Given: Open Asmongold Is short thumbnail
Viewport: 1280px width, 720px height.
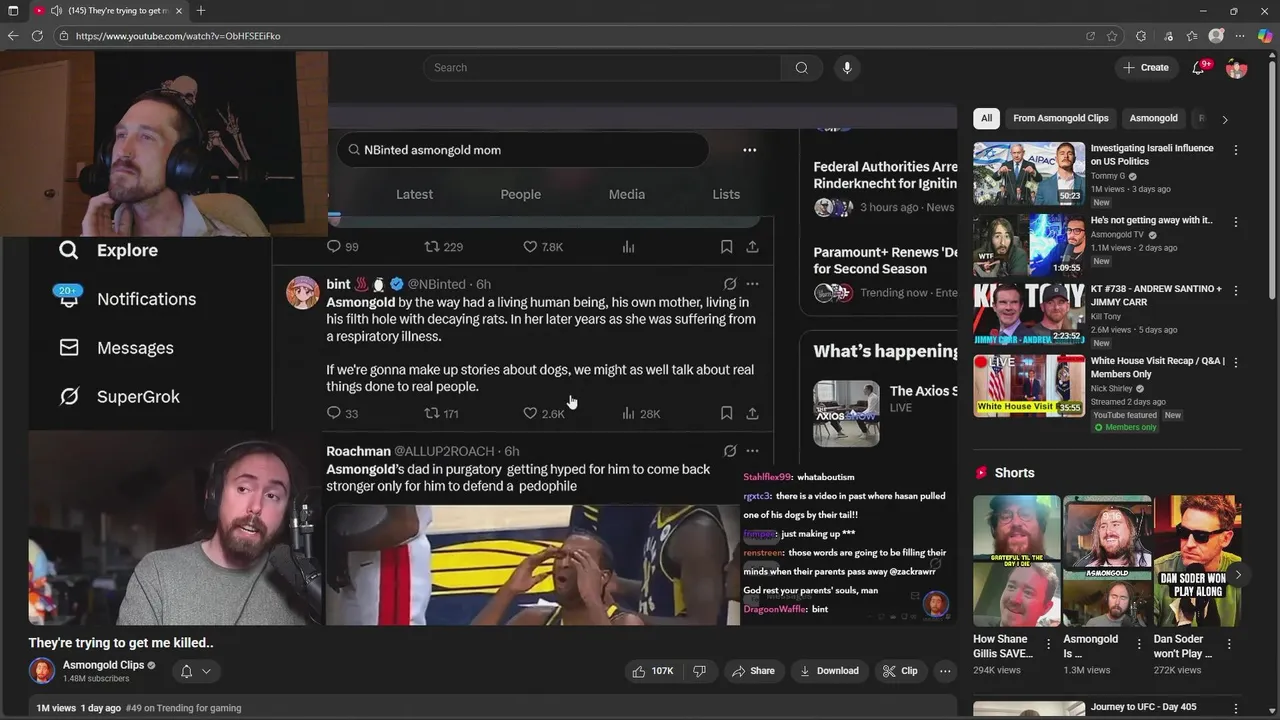Looking at the screenshot, I should [1107, 561].
